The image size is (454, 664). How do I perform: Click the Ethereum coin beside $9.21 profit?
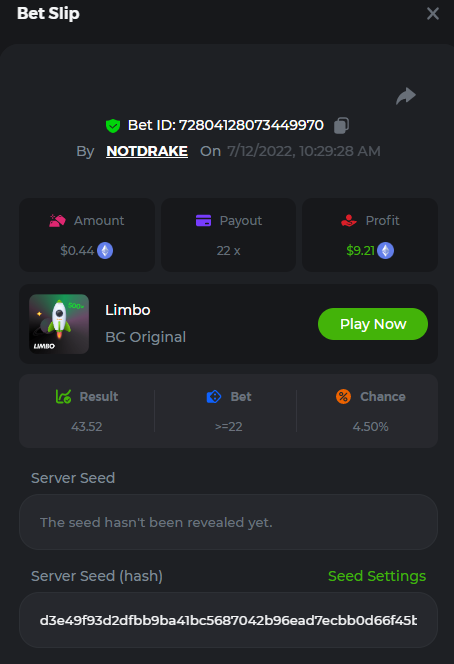pos(385,251)
